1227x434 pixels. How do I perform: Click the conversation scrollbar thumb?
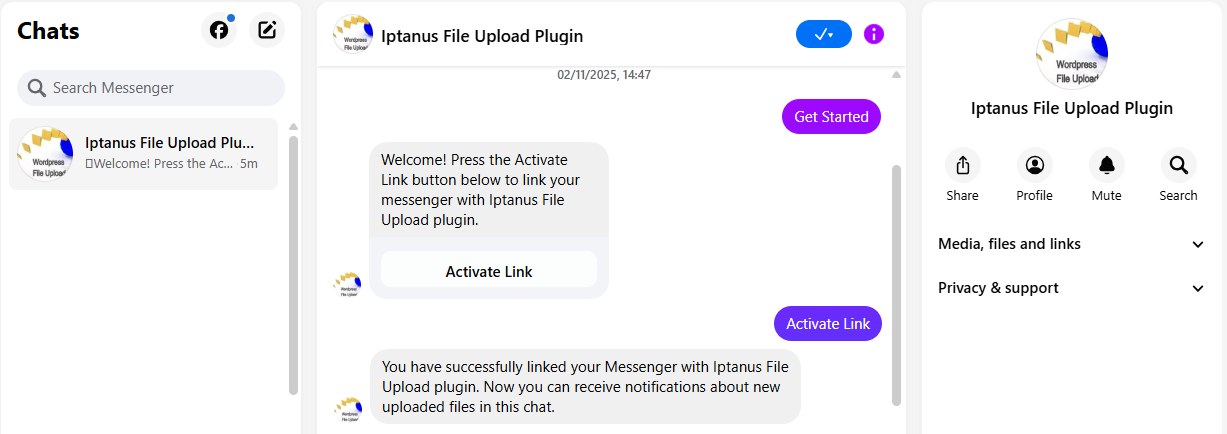click(897, 285)
